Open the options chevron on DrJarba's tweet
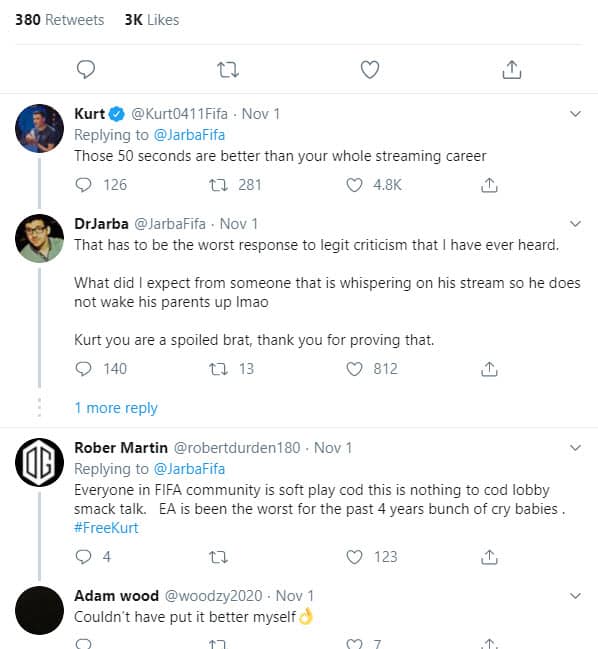The image size is (598, 649). point(575,224)
